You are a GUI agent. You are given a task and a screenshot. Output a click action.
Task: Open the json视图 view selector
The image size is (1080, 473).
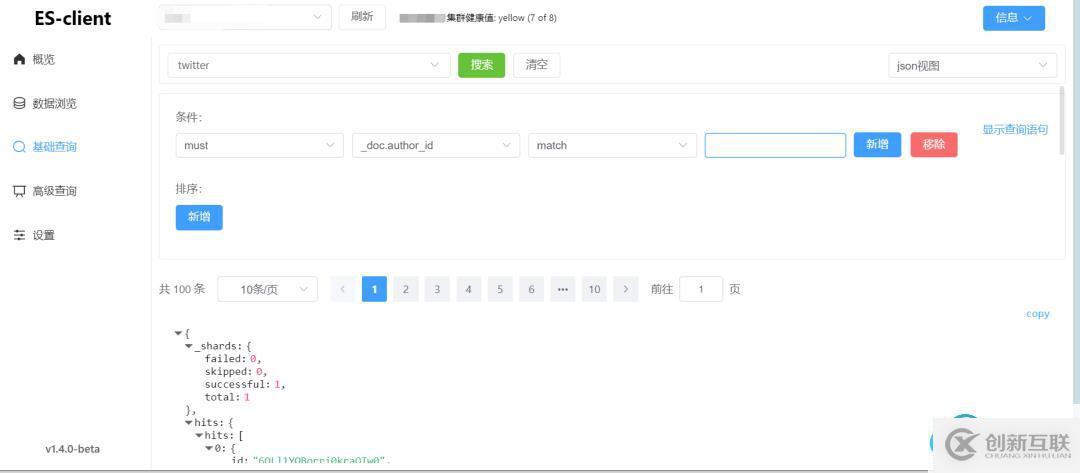click(x=972, y=66)
